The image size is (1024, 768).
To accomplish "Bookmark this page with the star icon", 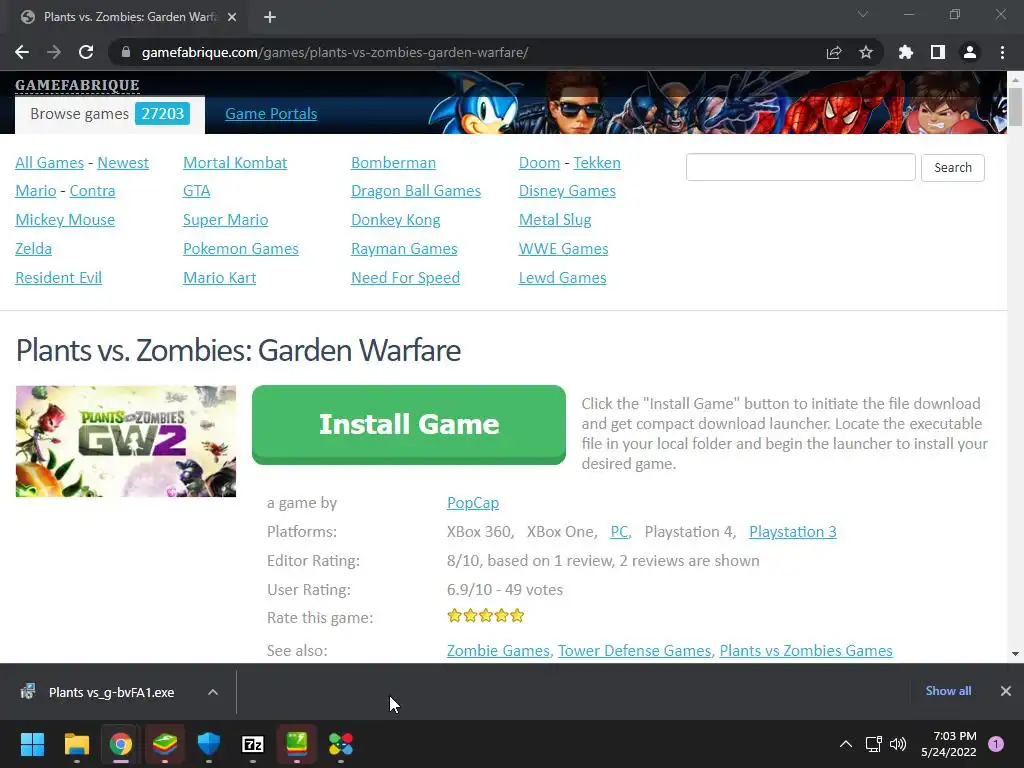I will pos(866,52).
